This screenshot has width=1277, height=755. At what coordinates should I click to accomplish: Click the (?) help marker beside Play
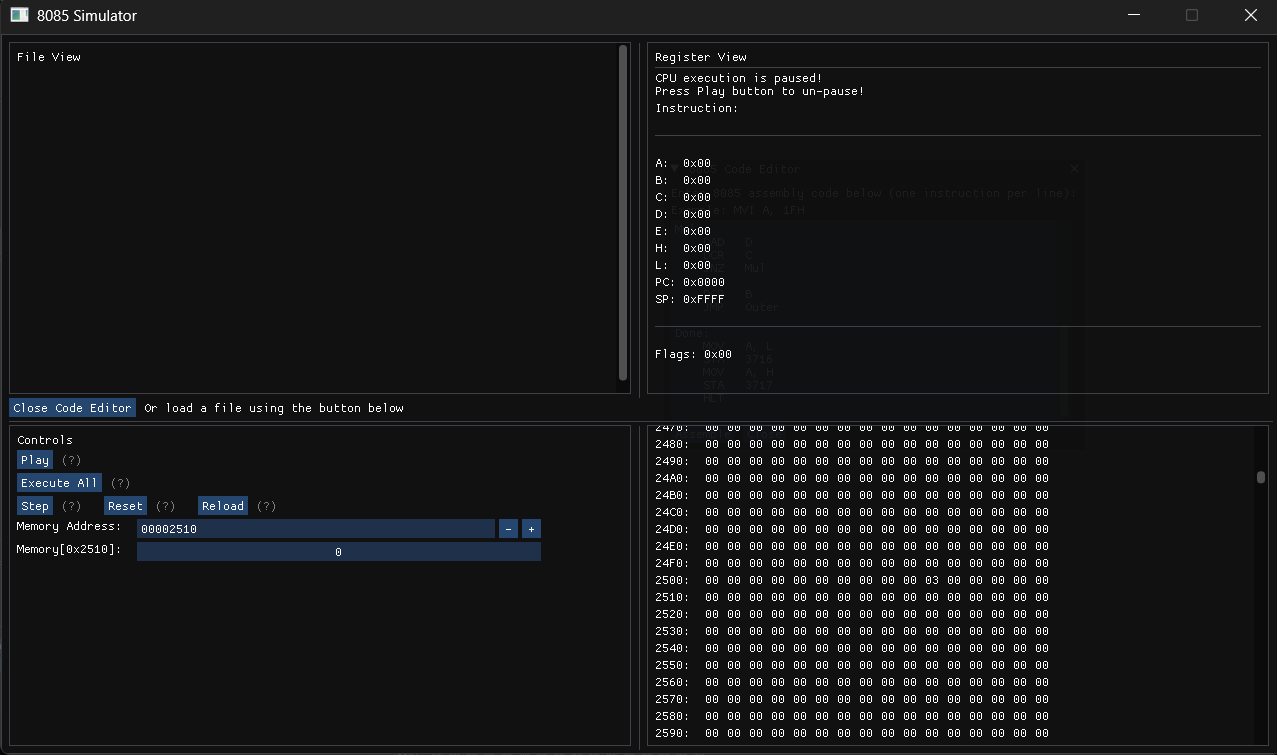[71, 460]
